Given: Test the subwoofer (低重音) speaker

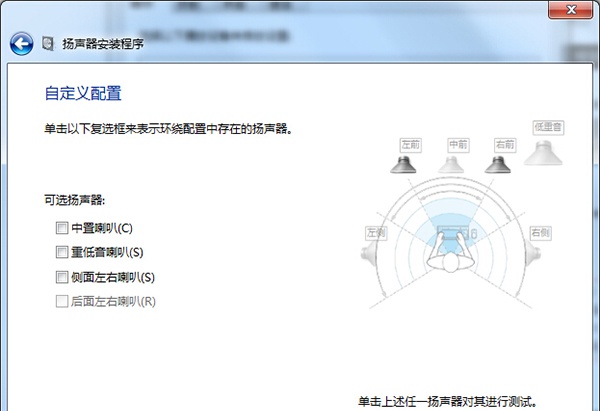Looking at the screenshot, I should (x=543, y=153).
